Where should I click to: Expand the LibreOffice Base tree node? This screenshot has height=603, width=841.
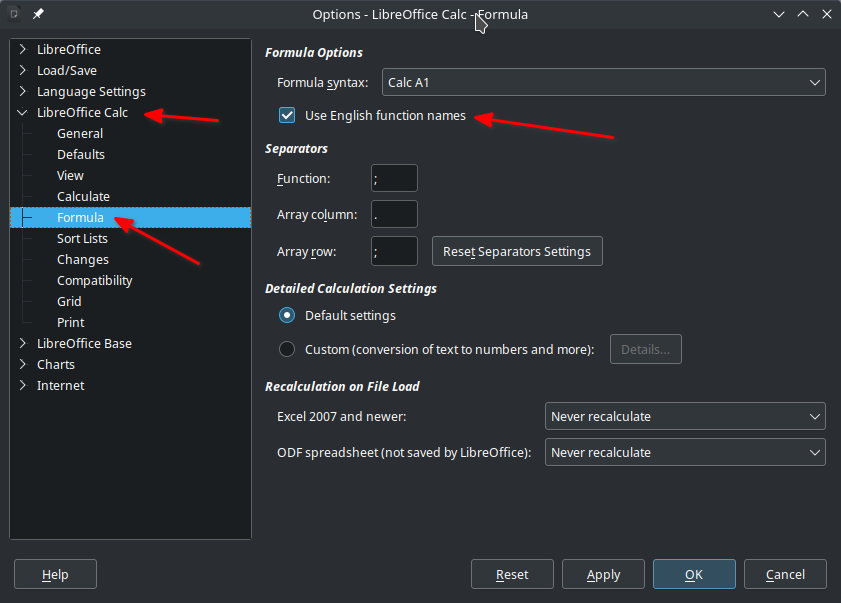pos(23,343)
